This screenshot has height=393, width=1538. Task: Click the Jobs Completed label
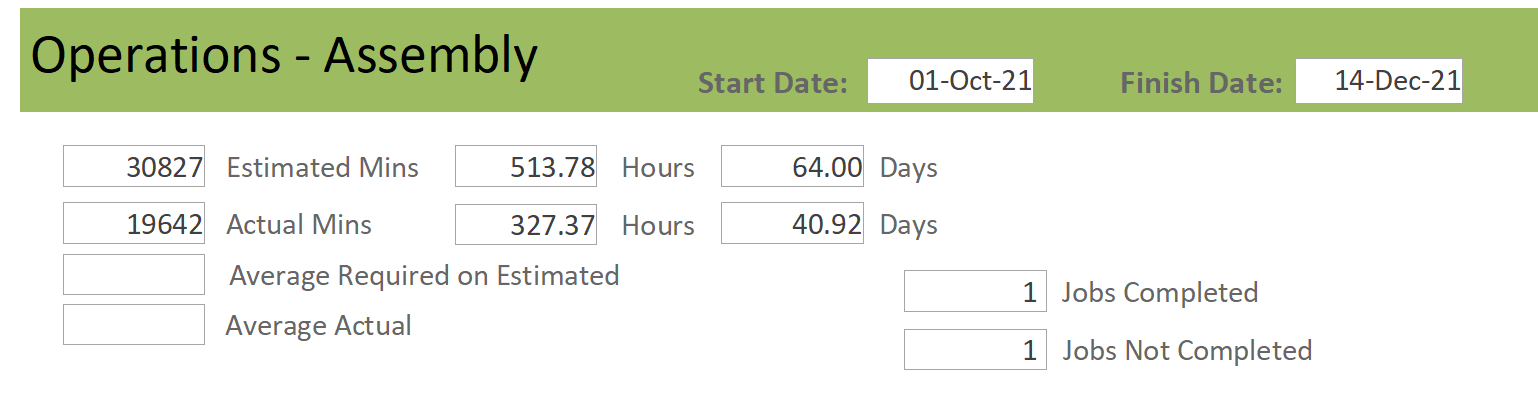click(1160, 292)
